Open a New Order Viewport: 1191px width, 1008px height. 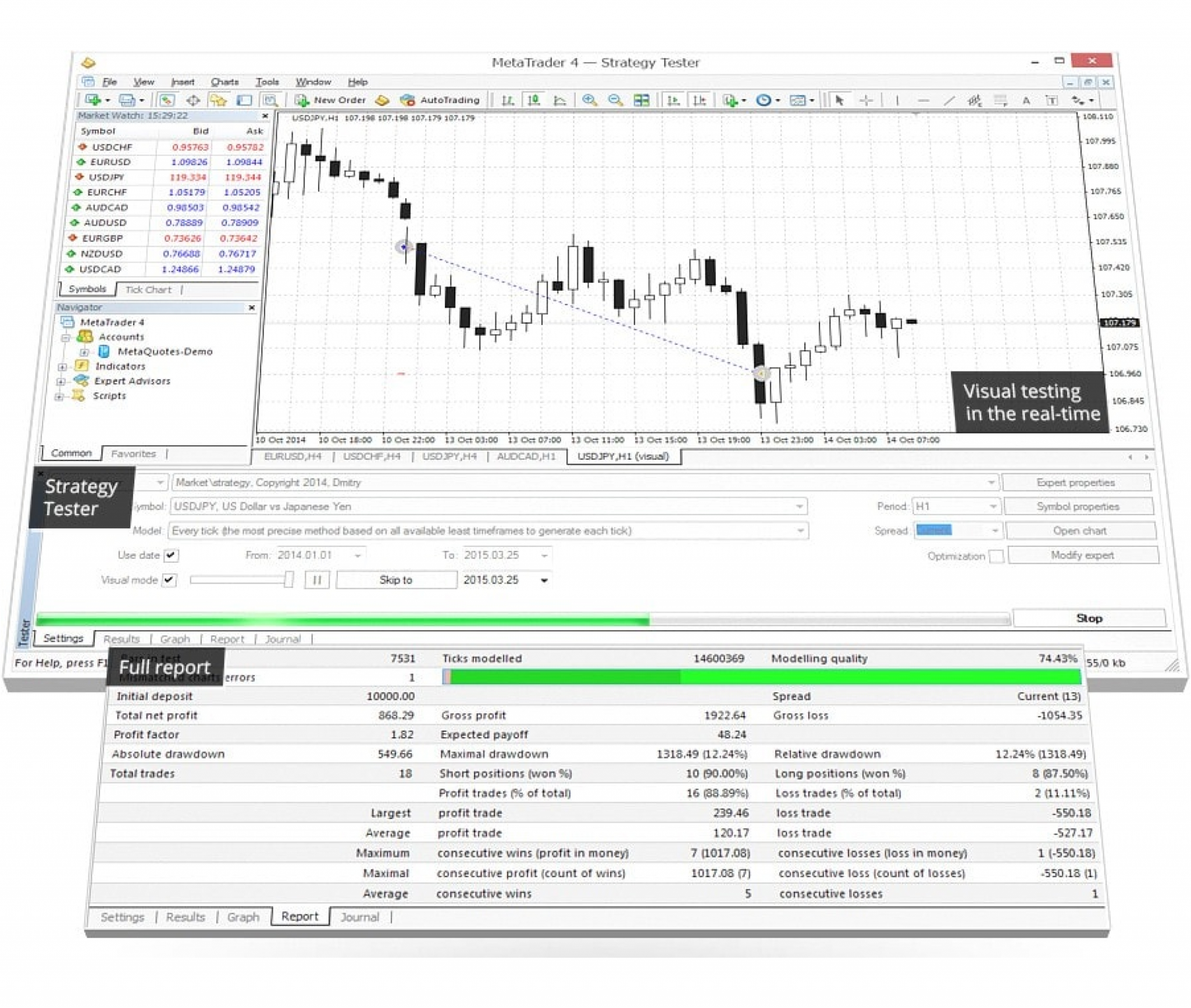point(340,100)
